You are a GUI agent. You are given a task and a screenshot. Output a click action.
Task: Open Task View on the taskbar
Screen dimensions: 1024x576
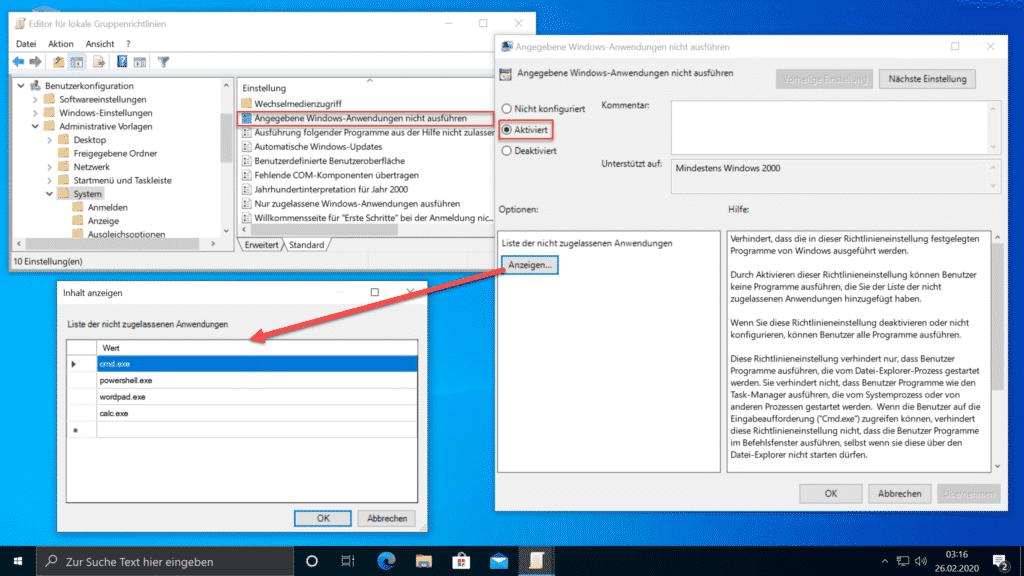[347, 561]
